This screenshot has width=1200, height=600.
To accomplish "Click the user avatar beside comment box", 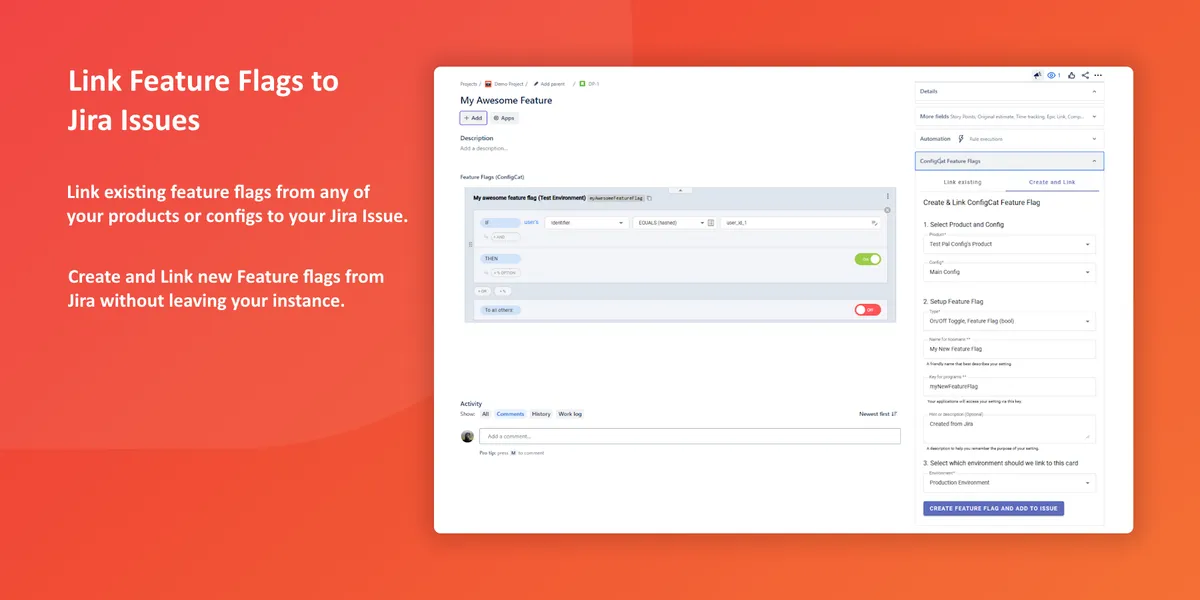I will click(467, 436).
